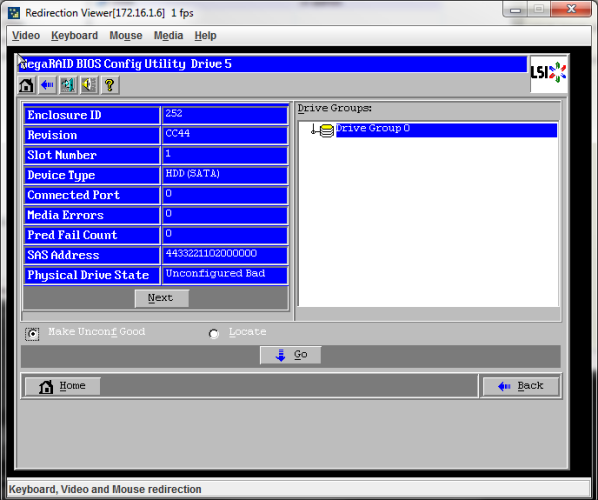Open the Media menu
Screen dimensions: 598x500
coord(168,35)
